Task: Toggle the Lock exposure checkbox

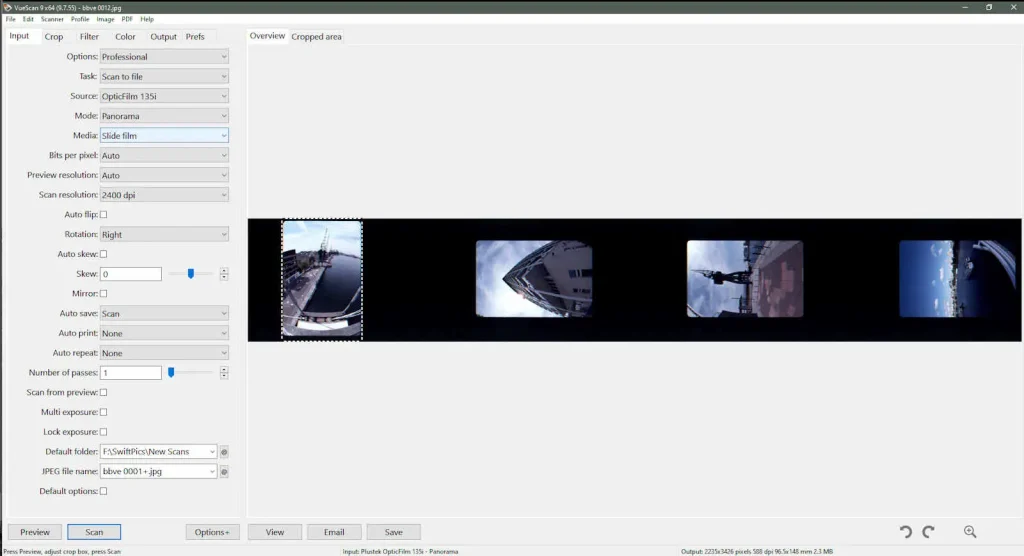Action: point(103,432)
